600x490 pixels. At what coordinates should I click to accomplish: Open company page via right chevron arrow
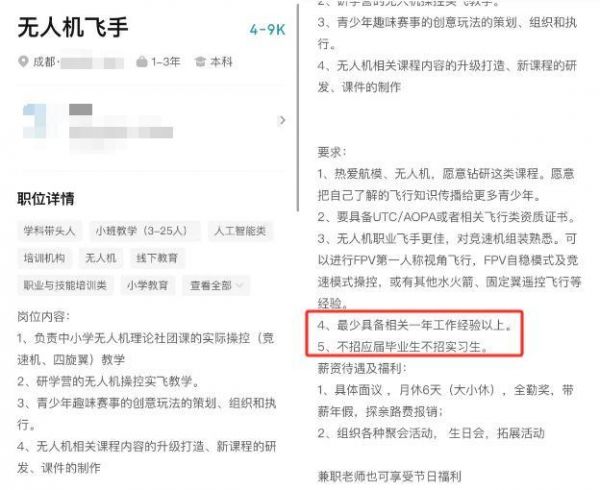[282, 120]
